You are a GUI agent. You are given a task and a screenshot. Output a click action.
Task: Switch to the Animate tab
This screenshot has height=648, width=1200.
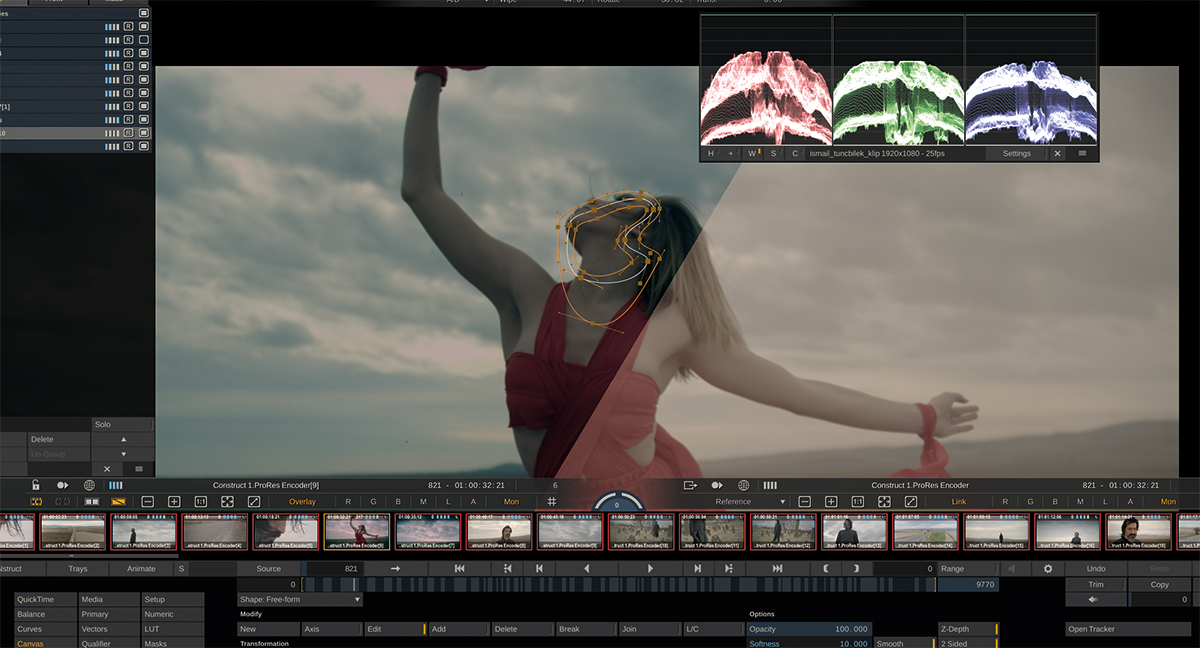click(x=141, y=568)
